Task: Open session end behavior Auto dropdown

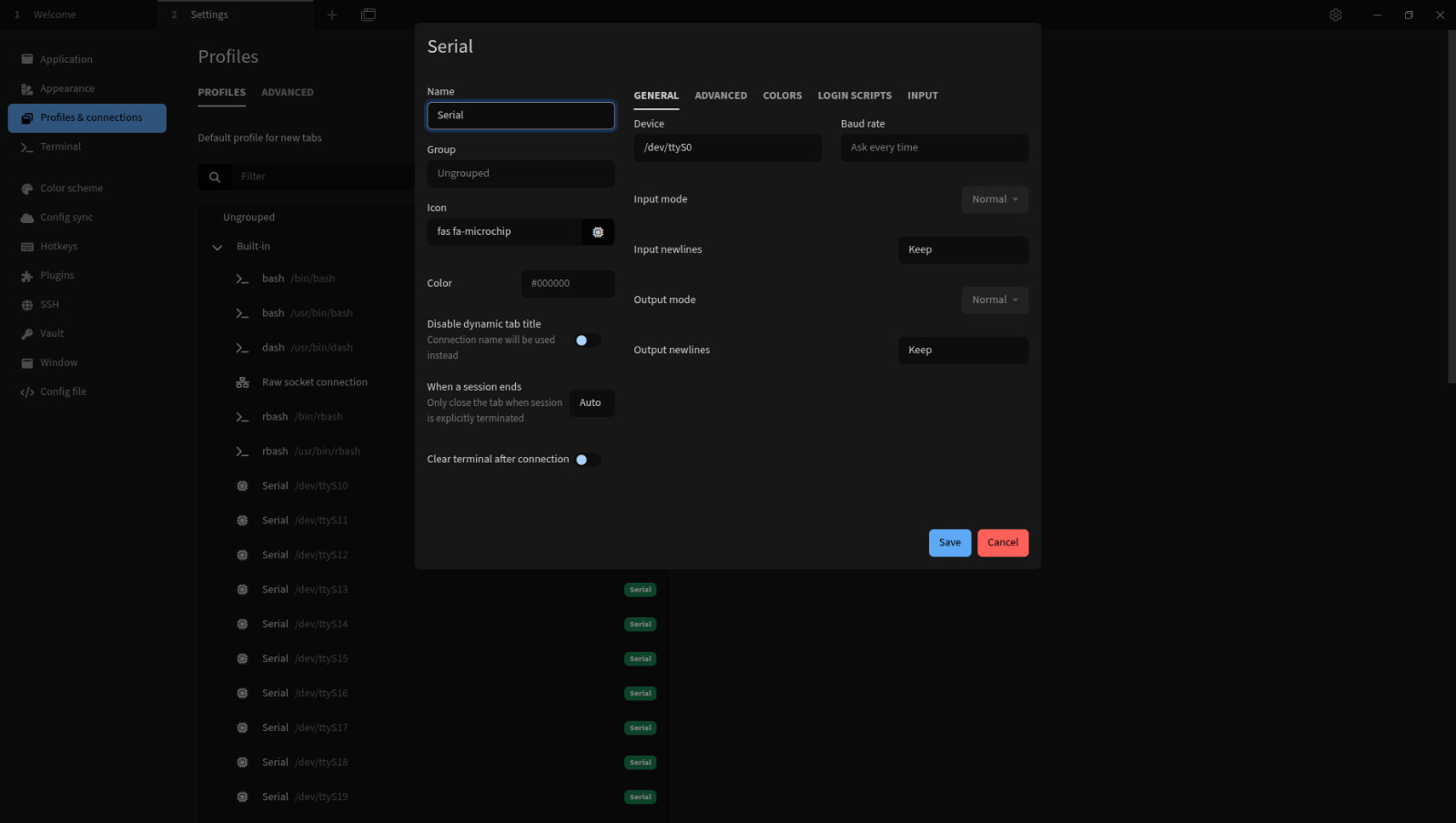Action: coord(591,403)
